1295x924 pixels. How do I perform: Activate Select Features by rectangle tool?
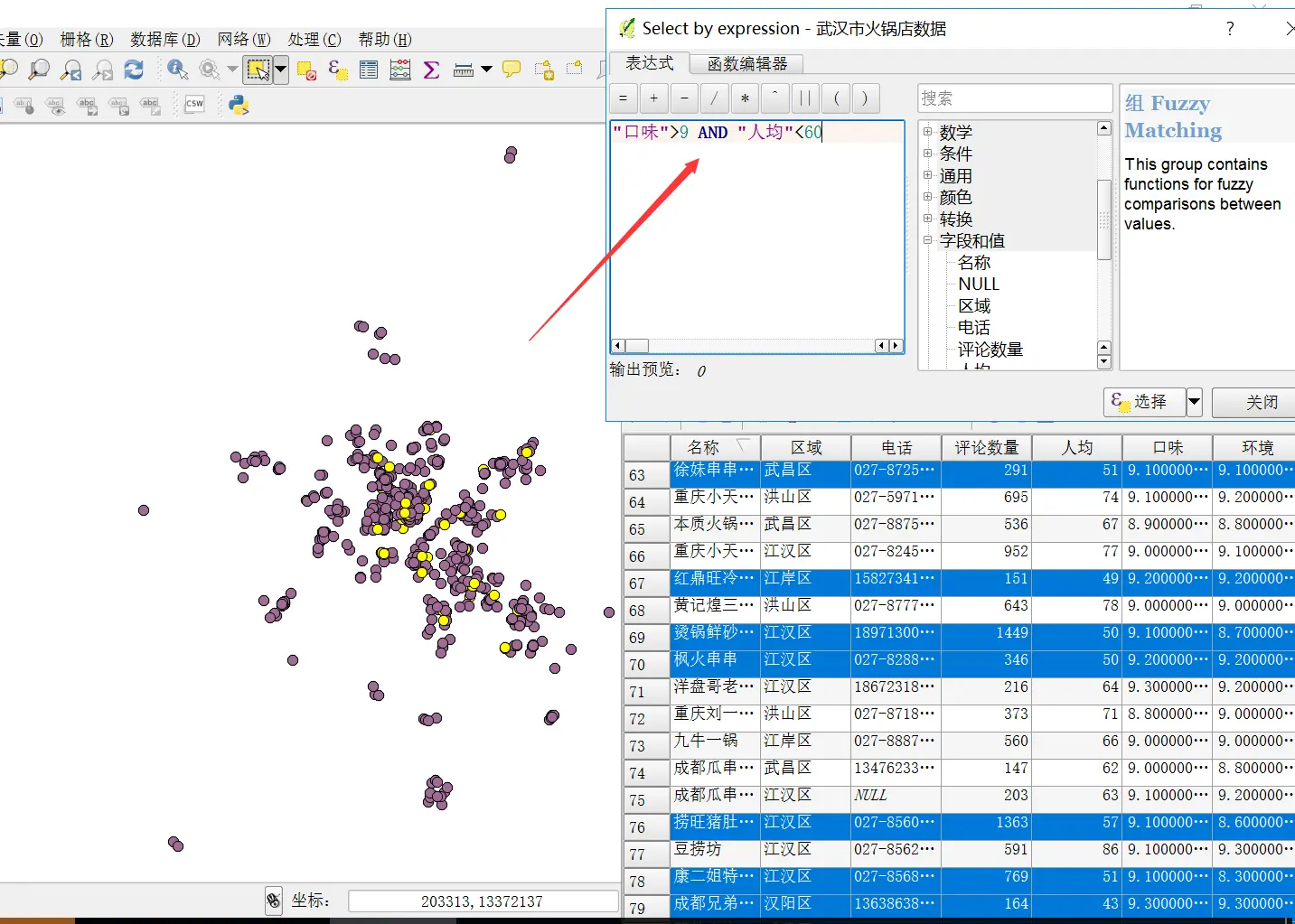[x=258, y=70]
